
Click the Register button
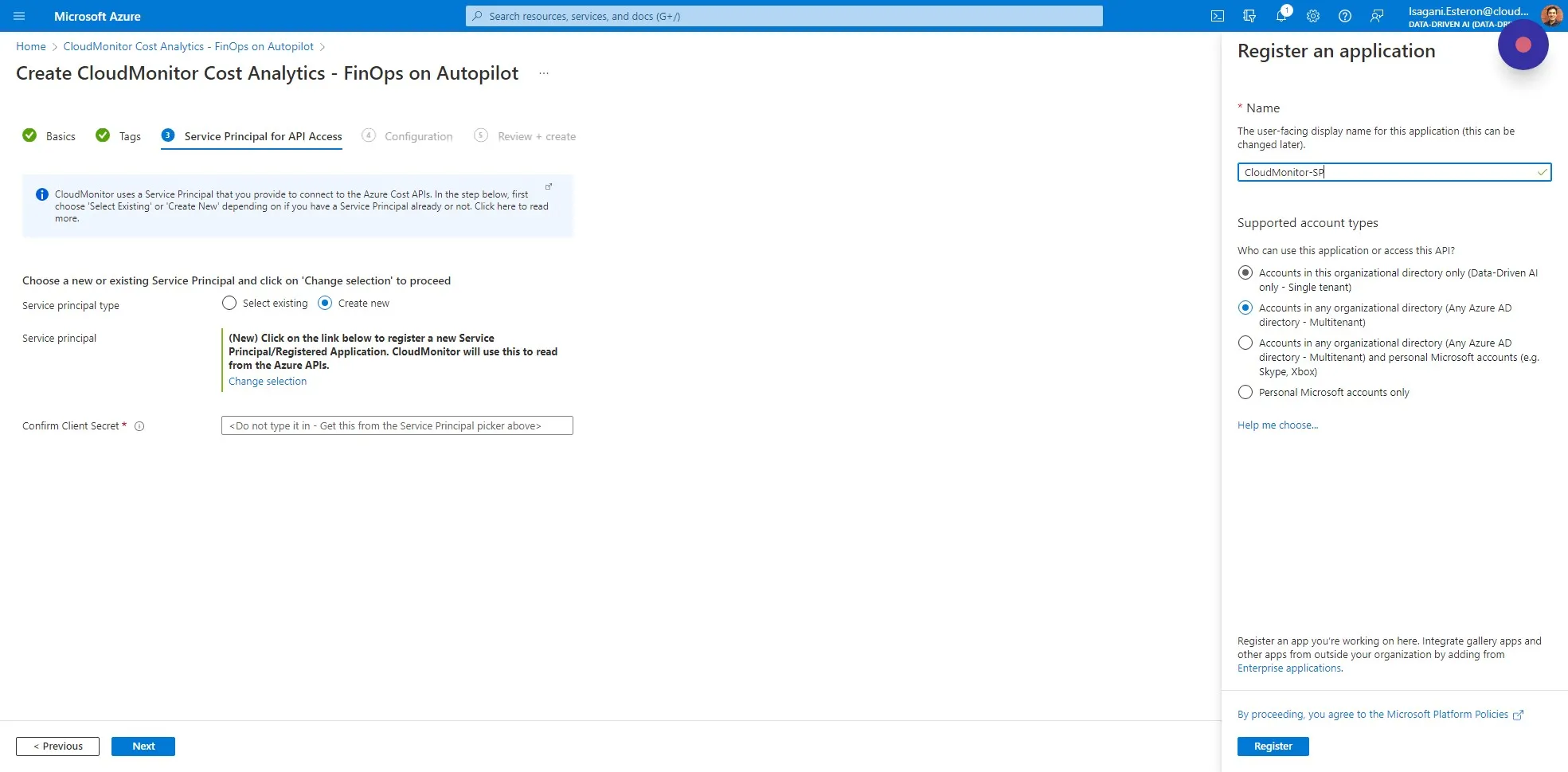(x=1273, y=747)
